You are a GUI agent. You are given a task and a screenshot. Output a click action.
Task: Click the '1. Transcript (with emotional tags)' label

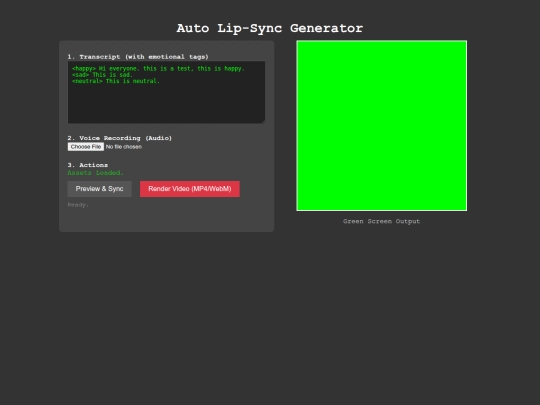tap(138, 57)
